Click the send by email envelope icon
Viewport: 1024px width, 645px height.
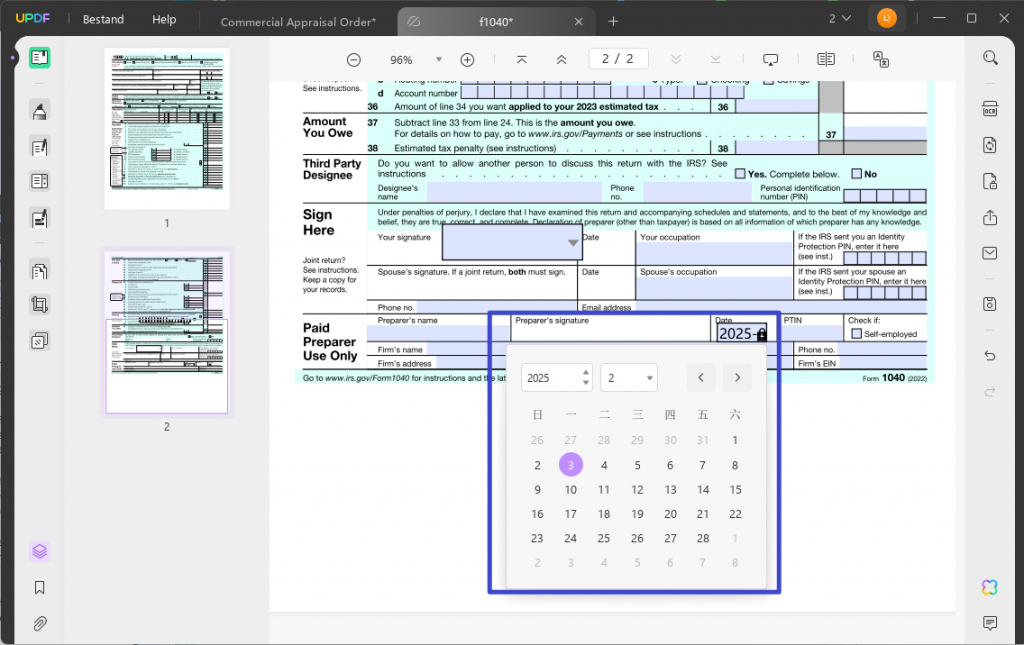click(990, 253)
